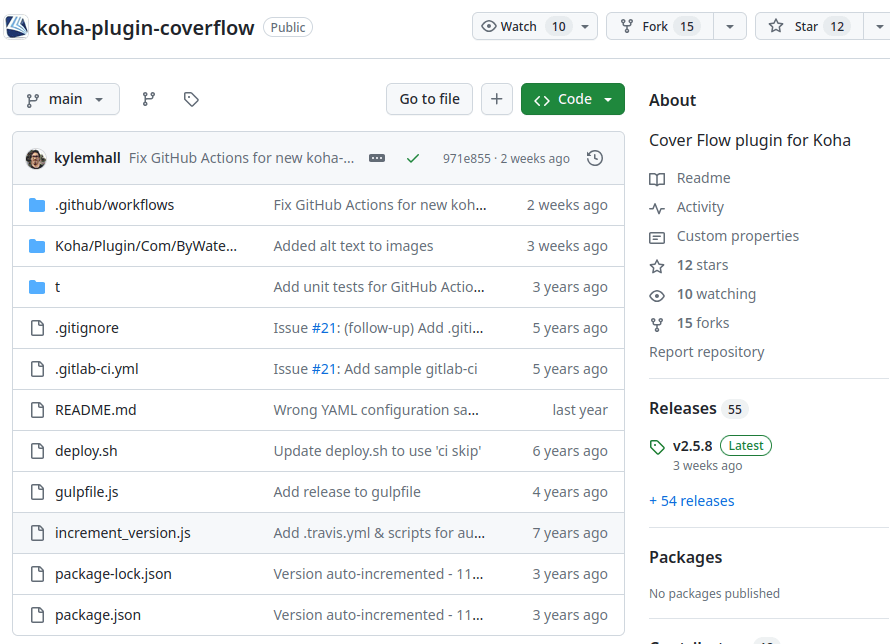Expand the Fork options dropdown arrow
The width and height of the screenshot is (890, 644).
tap(730, 26)
